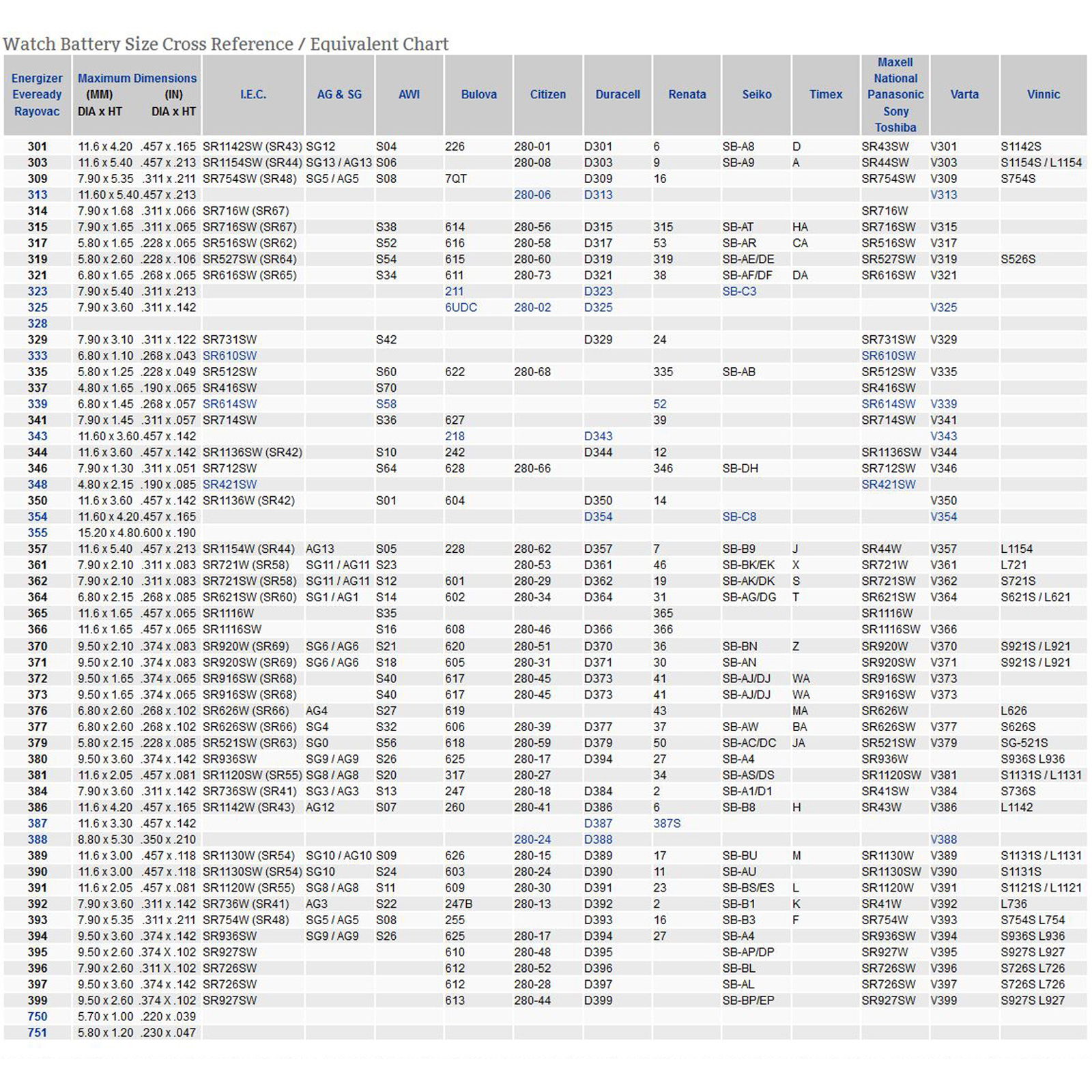Open the AG & SG column header
1092x1092 pixels.
coord(339,95)
